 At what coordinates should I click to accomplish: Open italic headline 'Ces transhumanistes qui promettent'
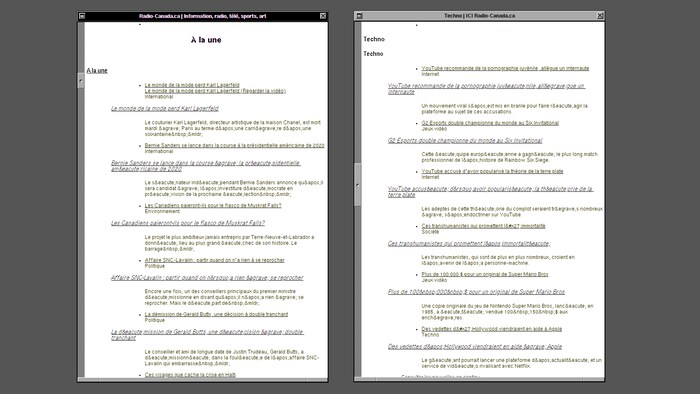point(469,244)
